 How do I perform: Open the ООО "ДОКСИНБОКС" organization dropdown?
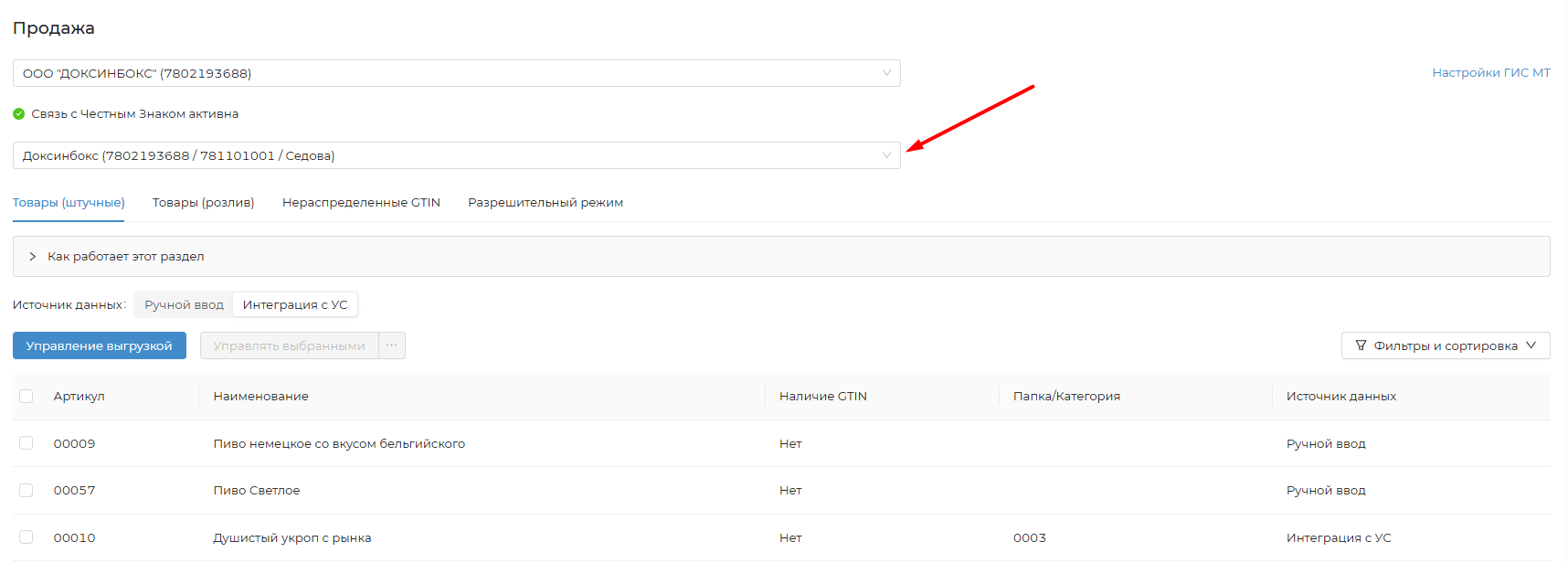pos(456,73)
